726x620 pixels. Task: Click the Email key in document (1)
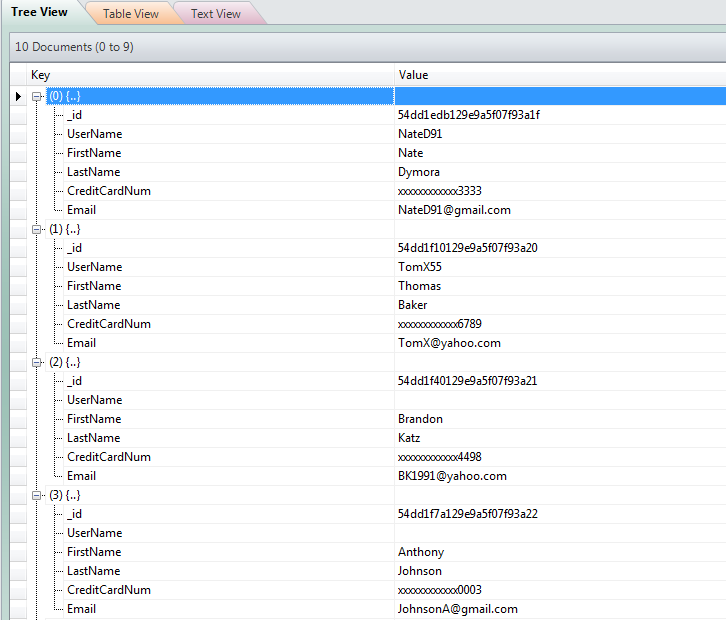click(81, 343)
